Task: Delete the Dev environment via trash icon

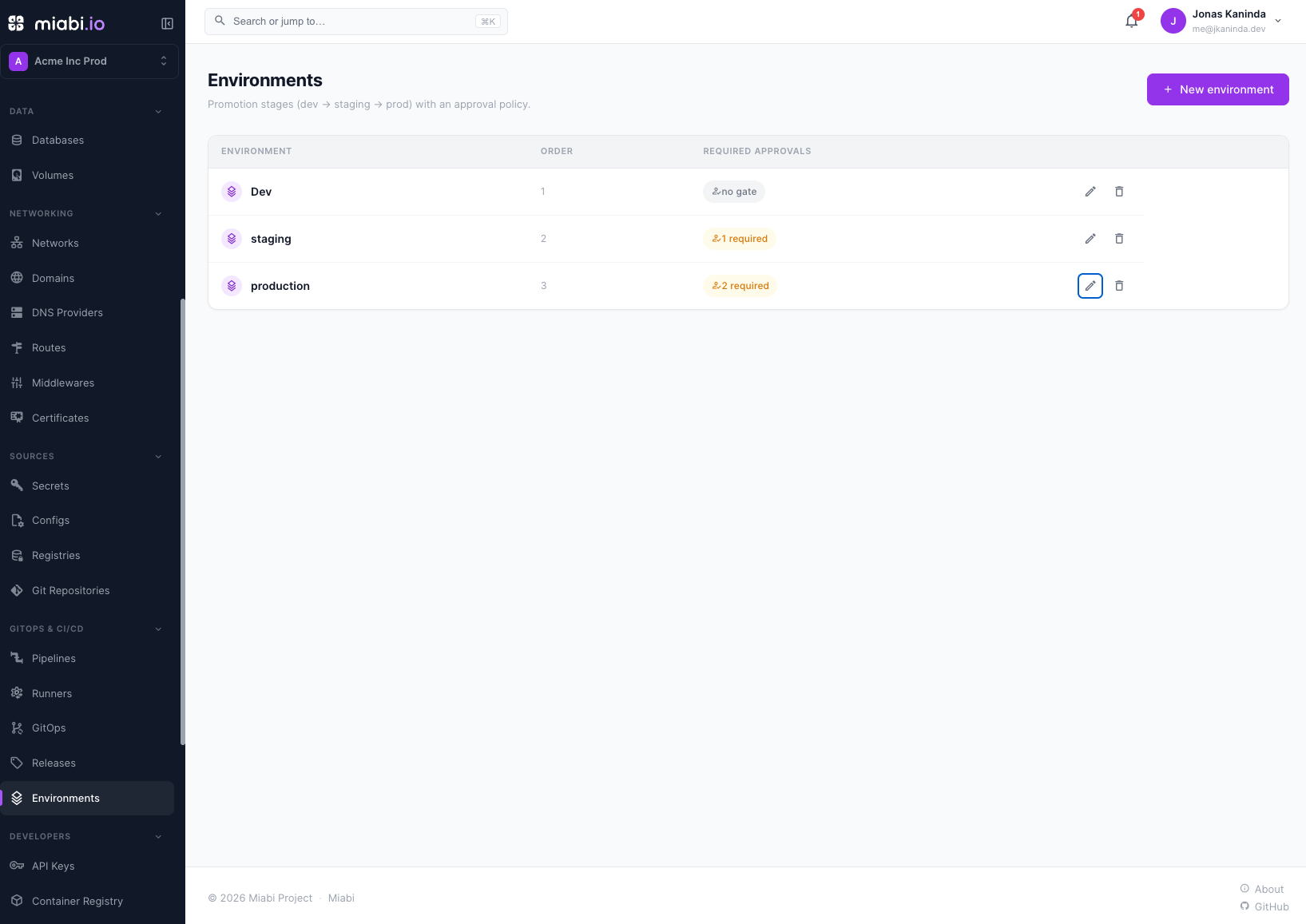Action: (x=1119, y=192)
